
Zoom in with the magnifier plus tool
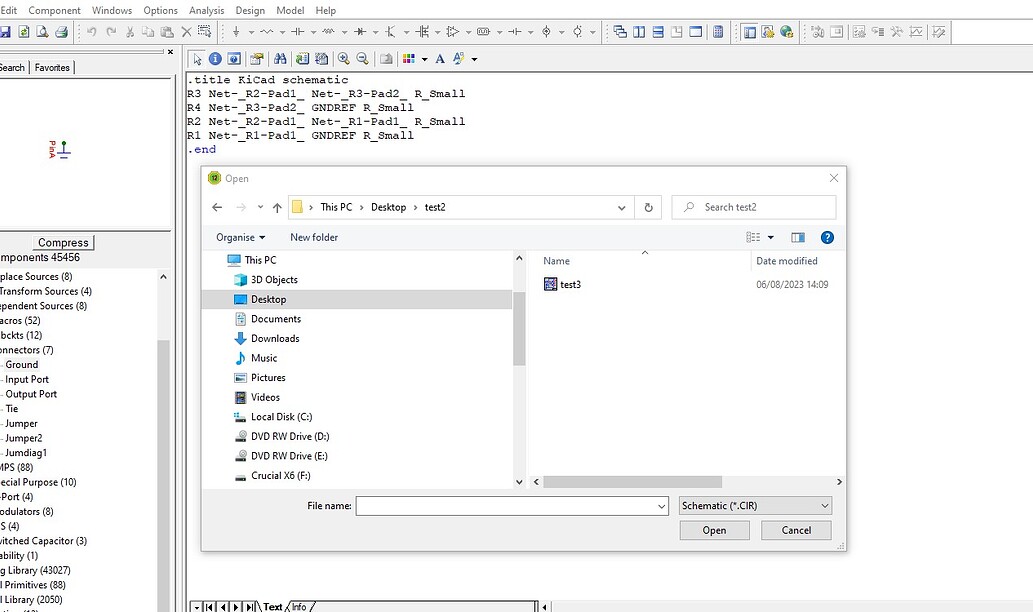point(343,59)
